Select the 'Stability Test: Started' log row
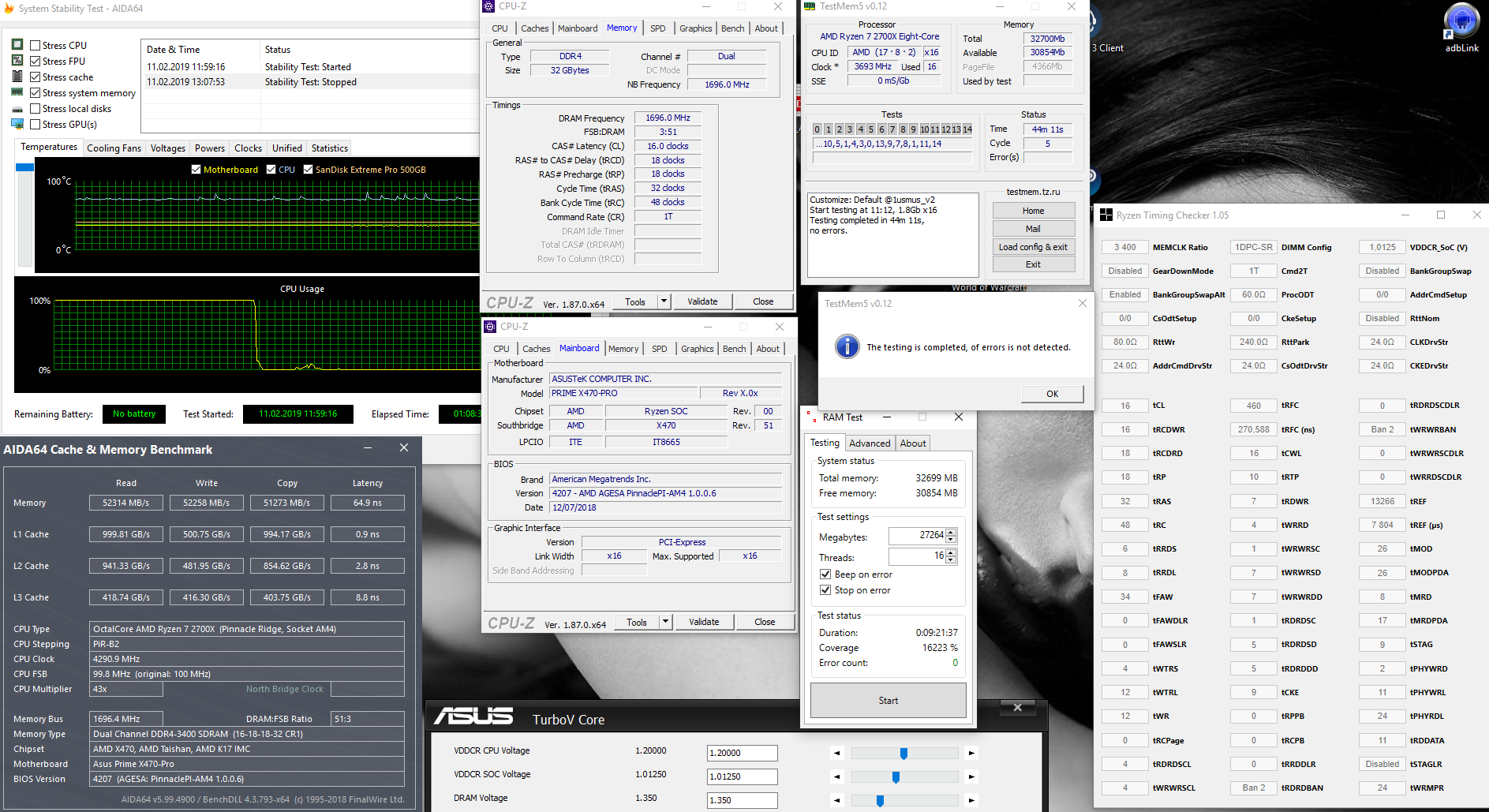1489x812 pixels. tap(311, 67)
